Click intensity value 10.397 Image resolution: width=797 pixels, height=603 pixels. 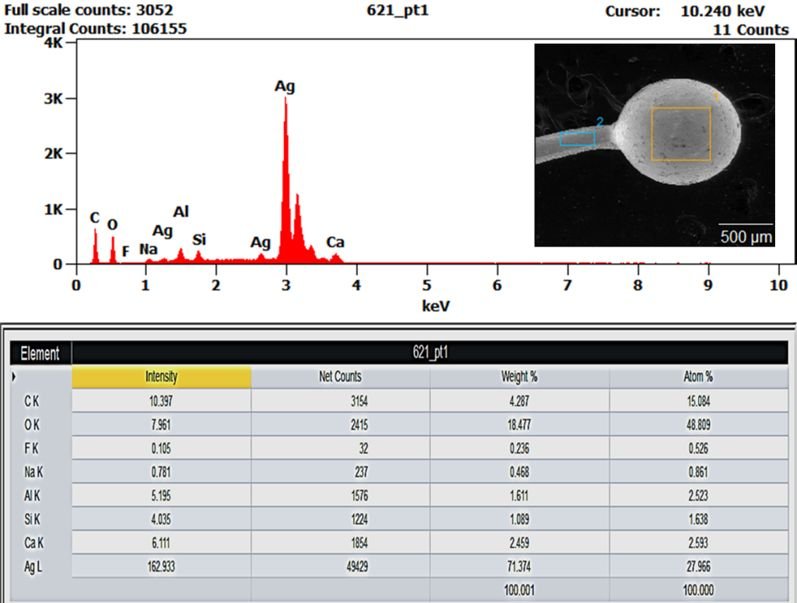pos(161,401)
